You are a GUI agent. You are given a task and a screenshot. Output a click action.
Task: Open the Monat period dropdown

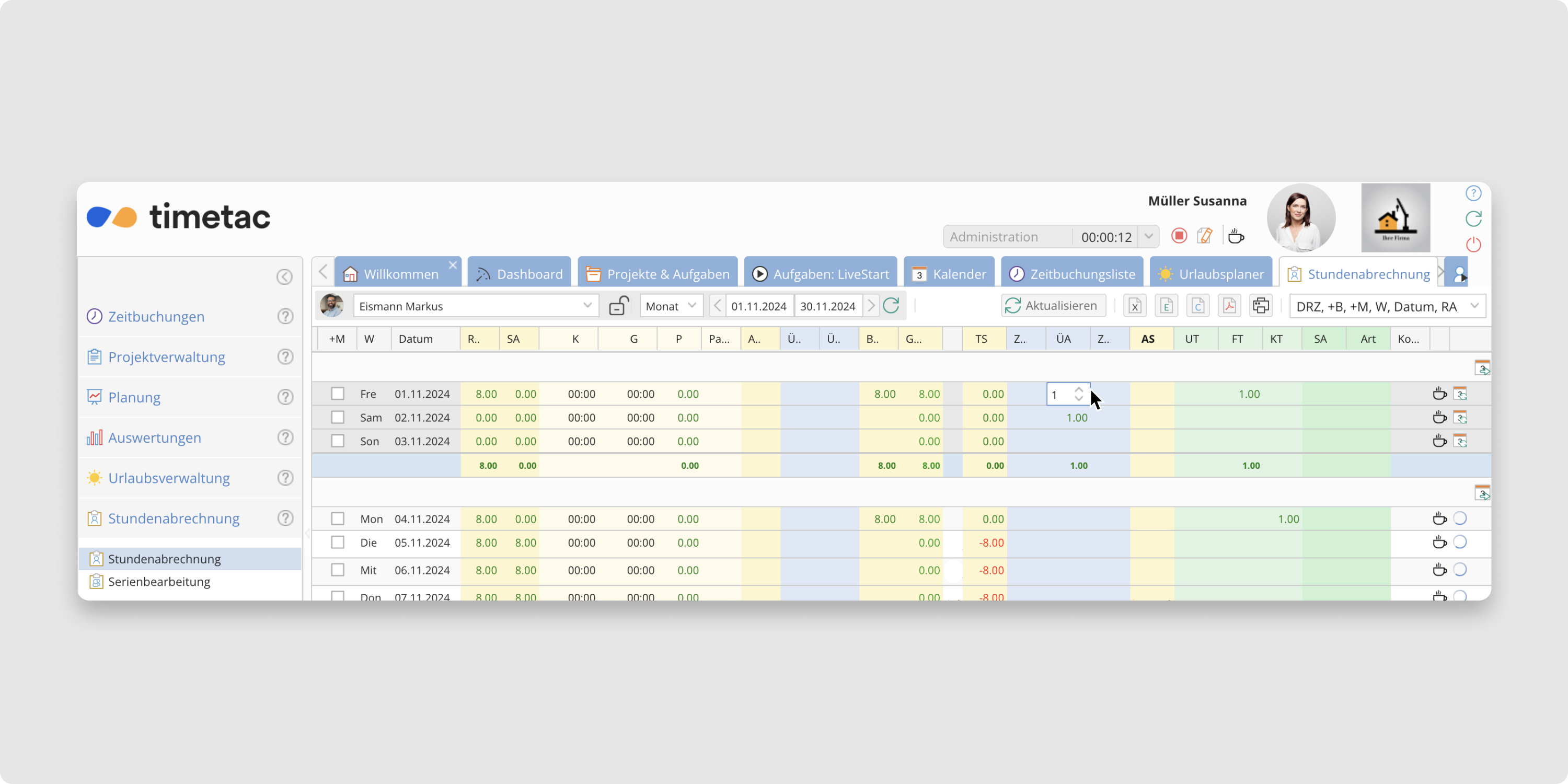(672, 306)
